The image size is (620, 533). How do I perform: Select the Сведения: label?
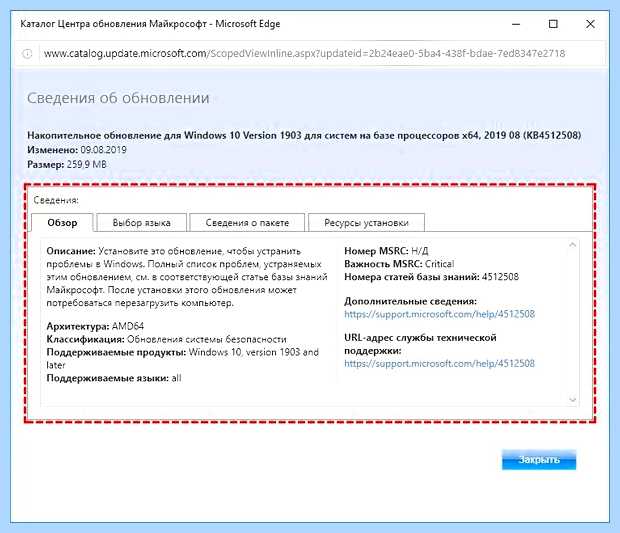56,200
